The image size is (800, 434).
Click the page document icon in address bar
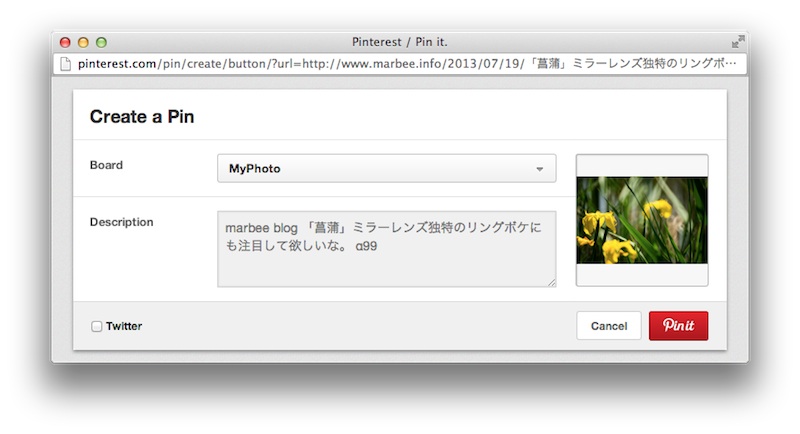66,64
